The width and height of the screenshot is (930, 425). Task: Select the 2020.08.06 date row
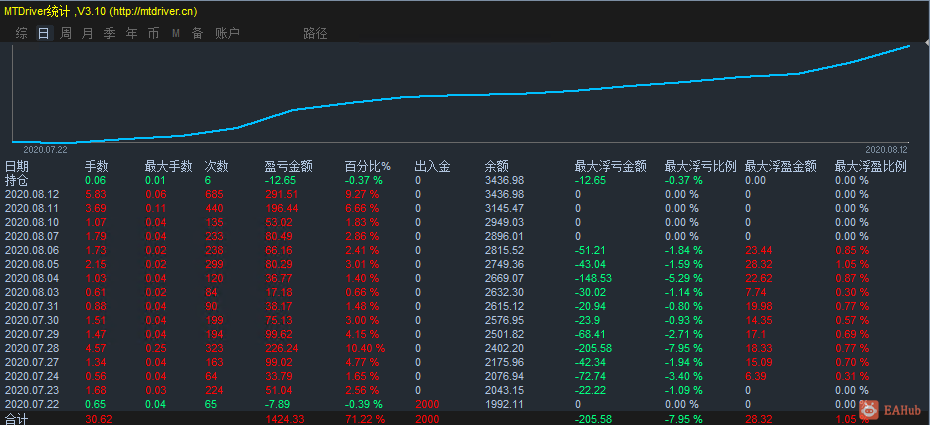(465, 250)
